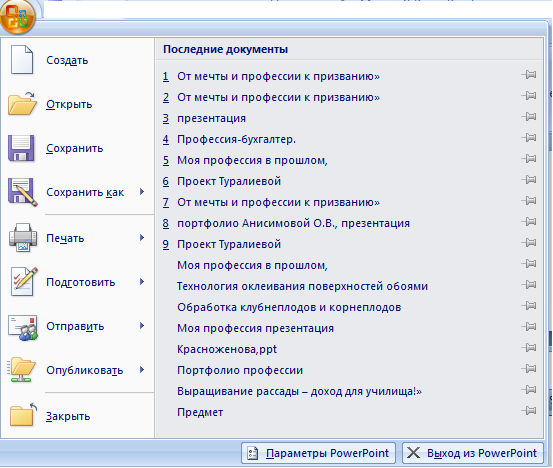Open Параметры PowerPoint options

(x=318, y=453)
